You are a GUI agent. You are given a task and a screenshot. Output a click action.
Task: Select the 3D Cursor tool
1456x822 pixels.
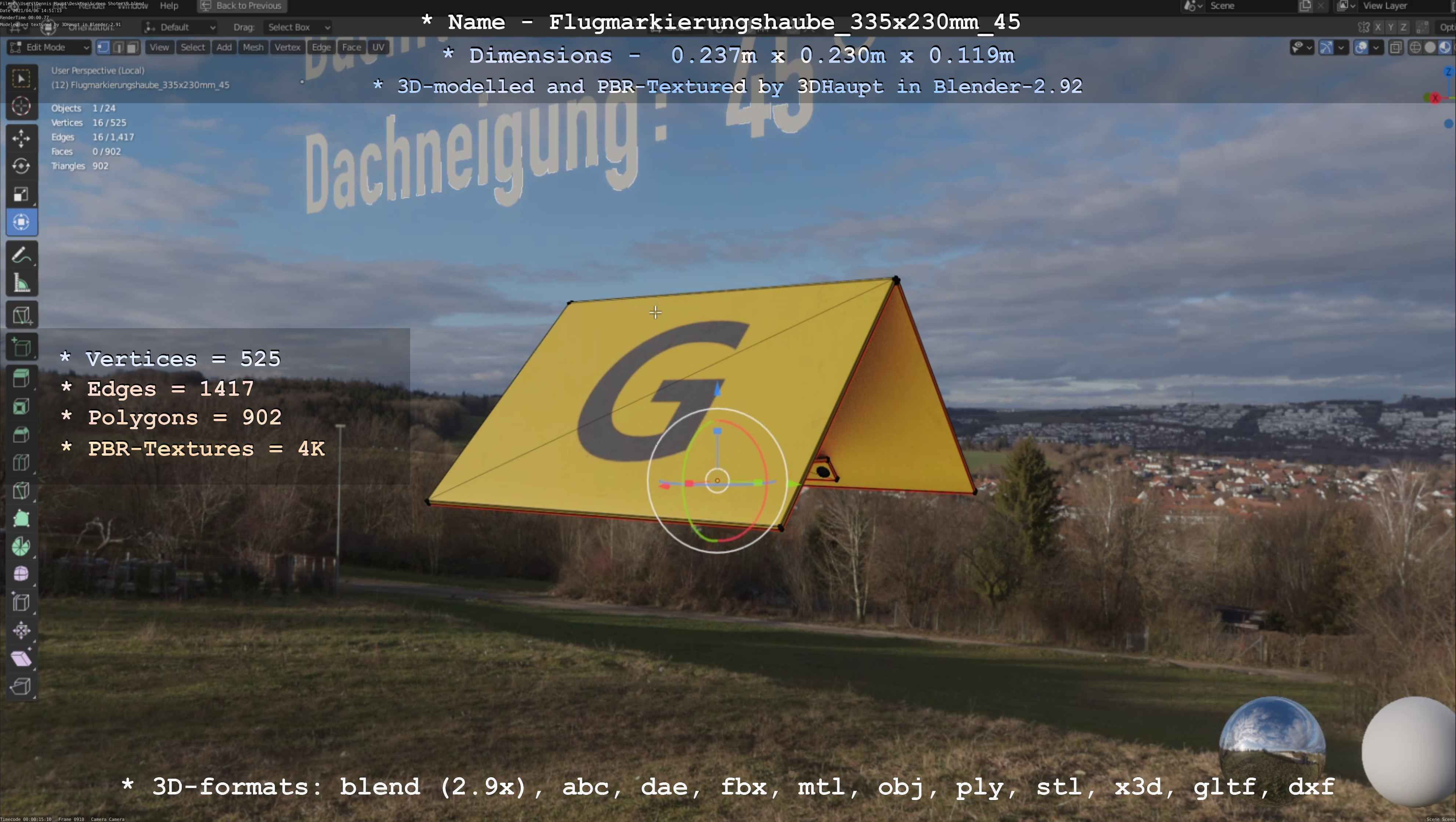[x=21, y=106]
